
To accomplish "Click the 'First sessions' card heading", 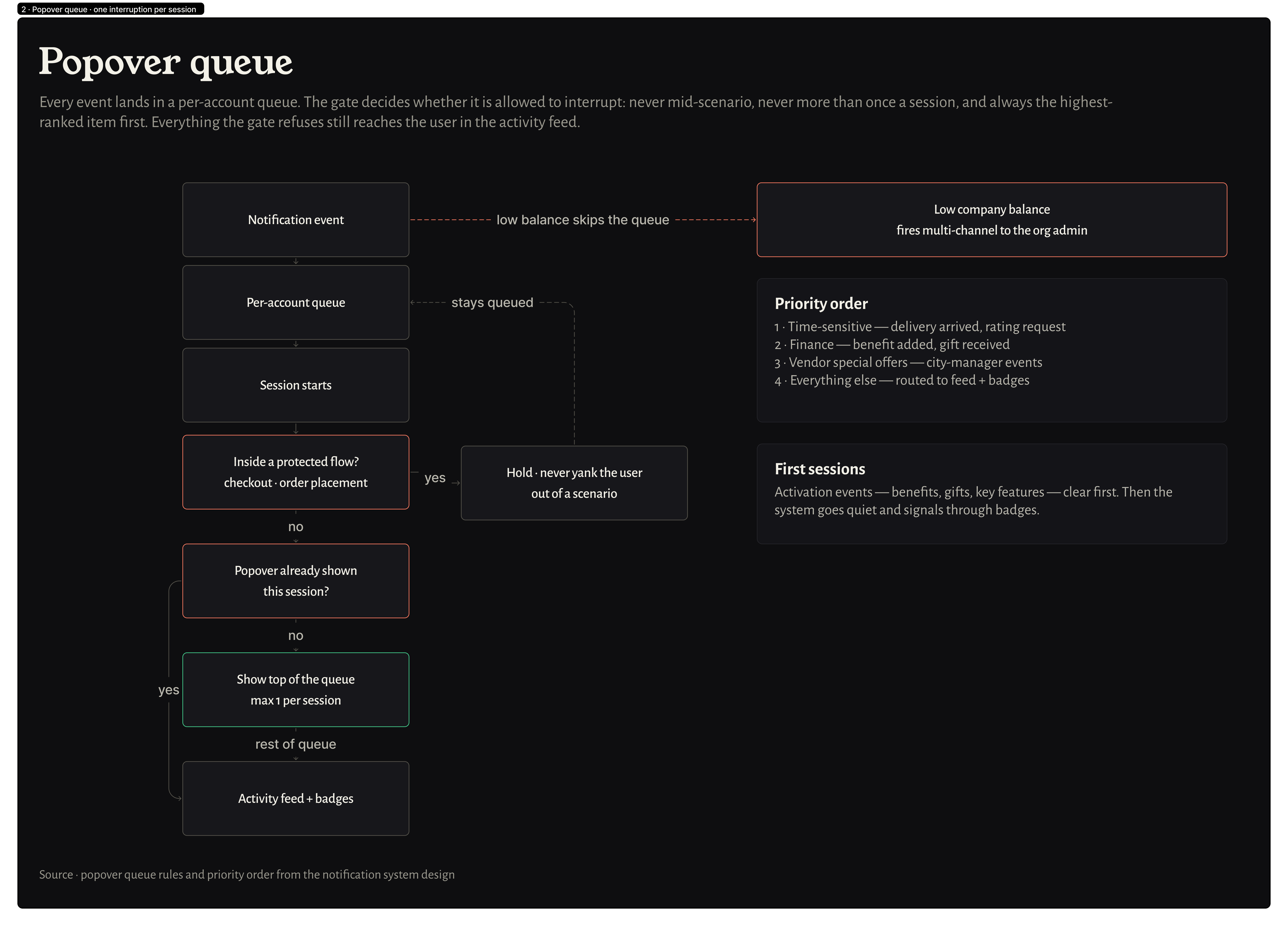I will [x=820, y=469].
